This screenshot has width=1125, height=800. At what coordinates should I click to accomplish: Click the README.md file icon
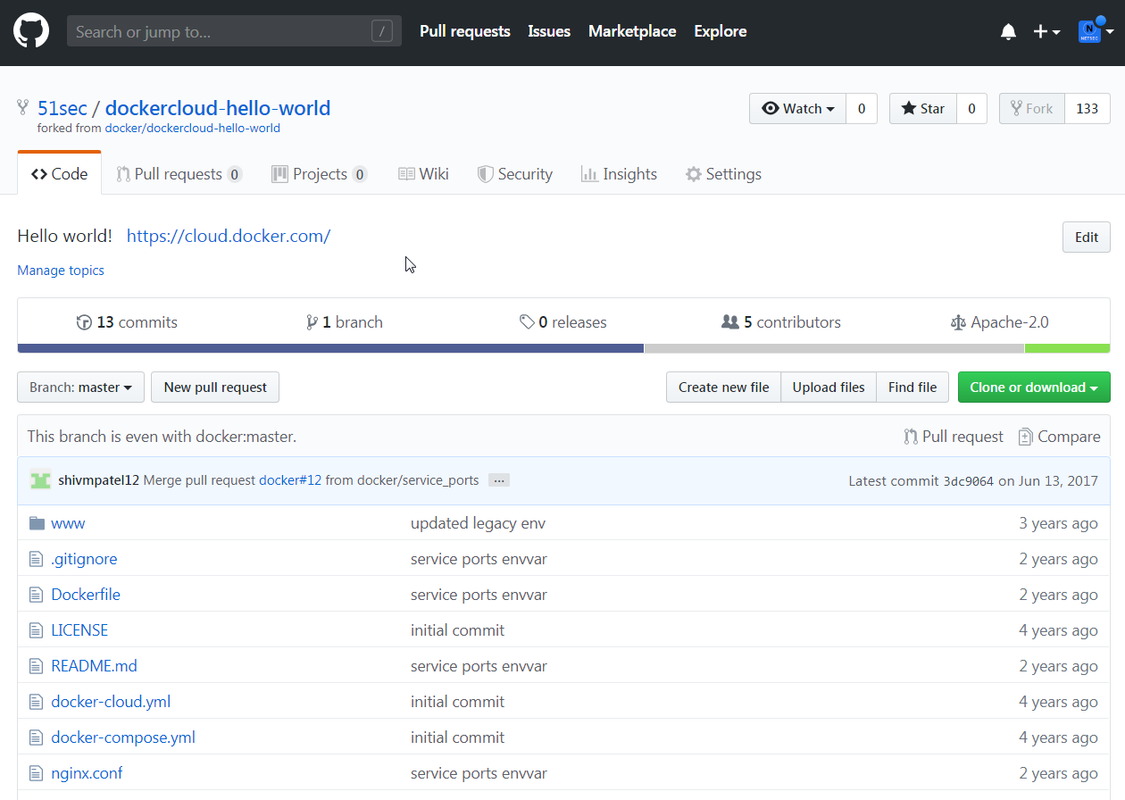(x=36, y=666)
